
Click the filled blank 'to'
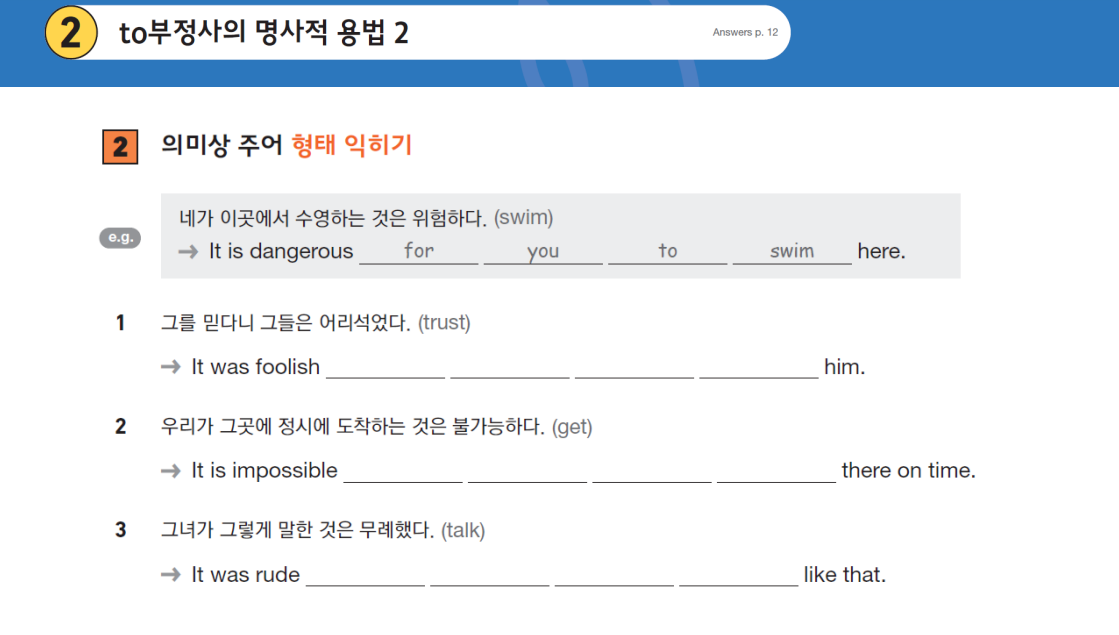point(667,251)
